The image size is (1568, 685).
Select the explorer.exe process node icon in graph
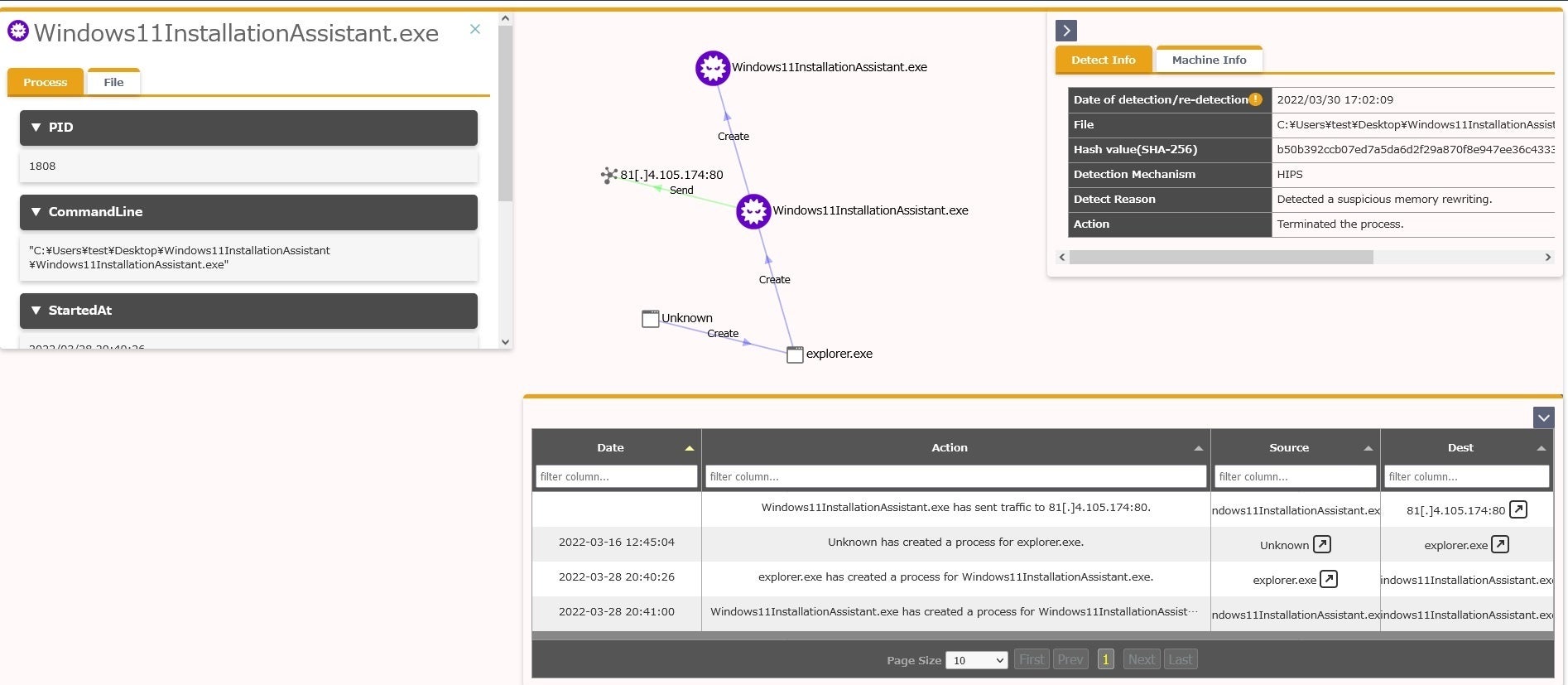[795, 355]
